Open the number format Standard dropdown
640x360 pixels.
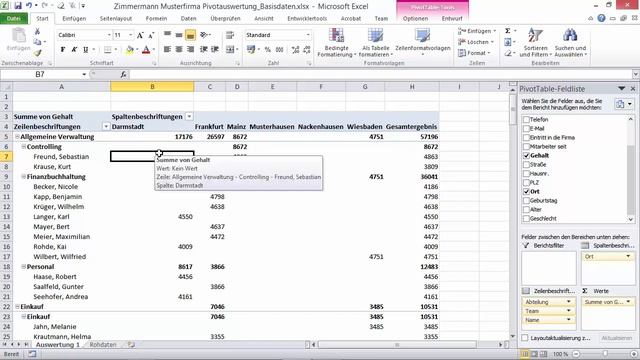click(308, 35)
